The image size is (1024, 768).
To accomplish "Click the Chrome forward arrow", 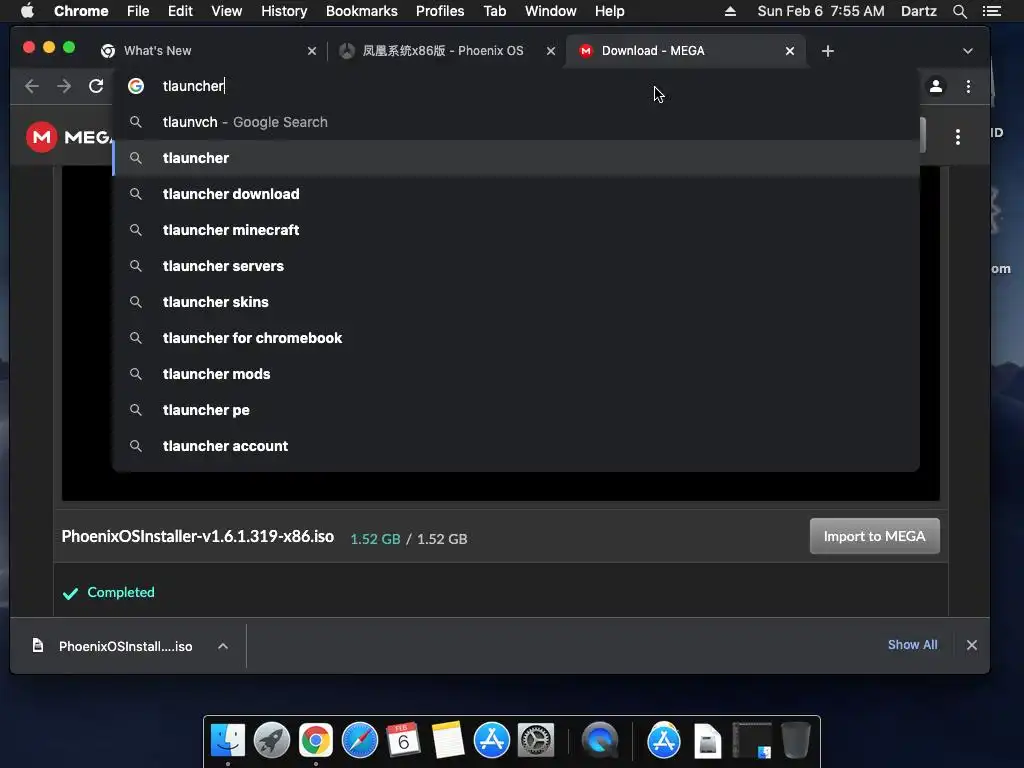I will (x=64, y=86).
